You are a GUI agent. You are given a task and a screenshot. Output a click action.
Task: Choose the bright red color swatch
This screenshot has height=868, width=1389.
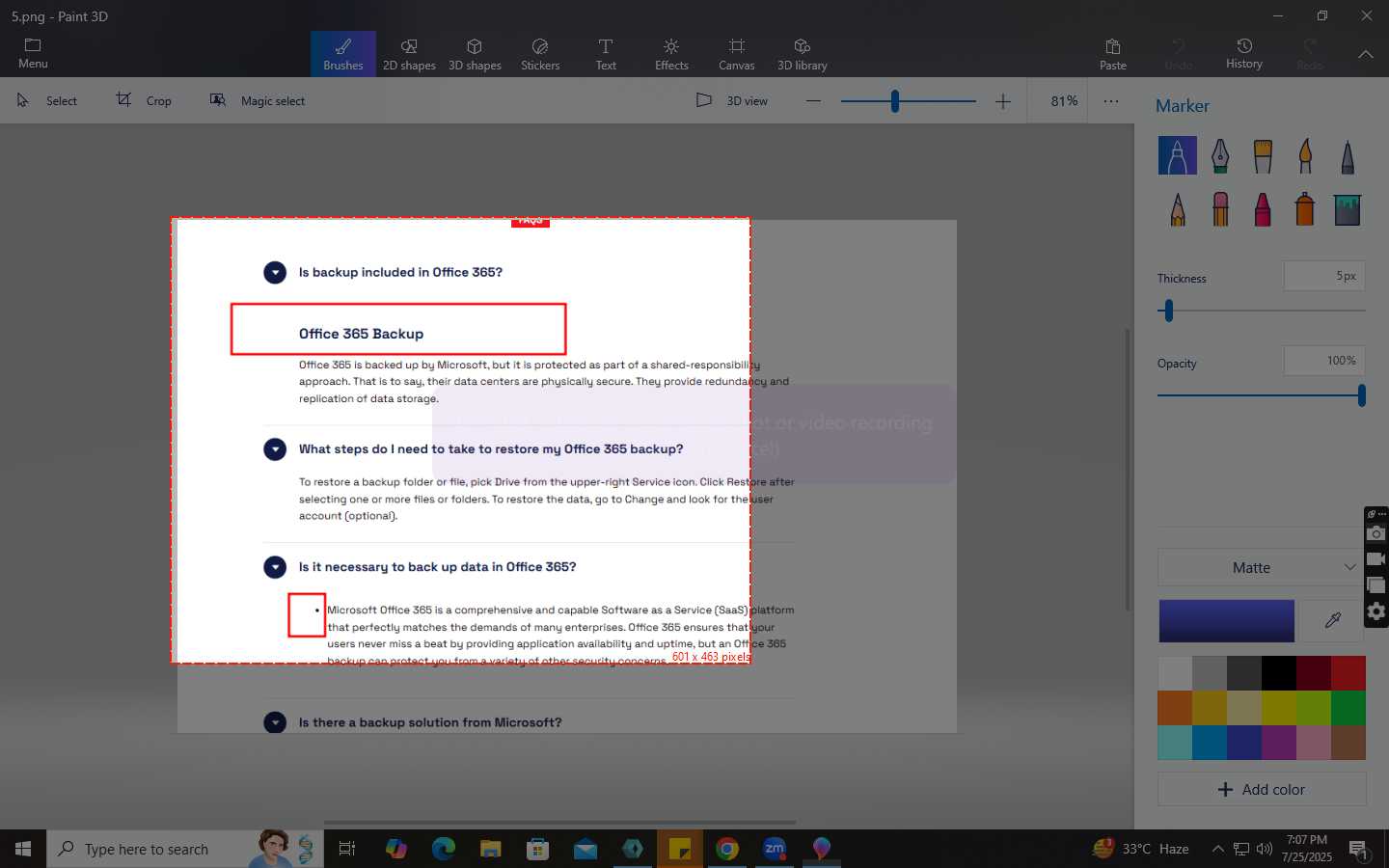click(x=1348, y=673)
